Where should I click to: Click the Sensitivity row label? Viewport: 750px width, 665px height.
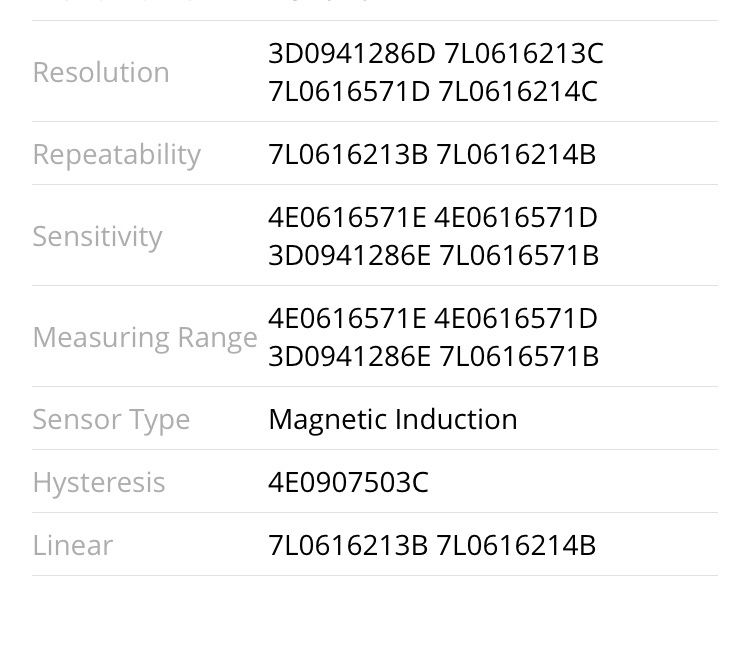point(97,236)
